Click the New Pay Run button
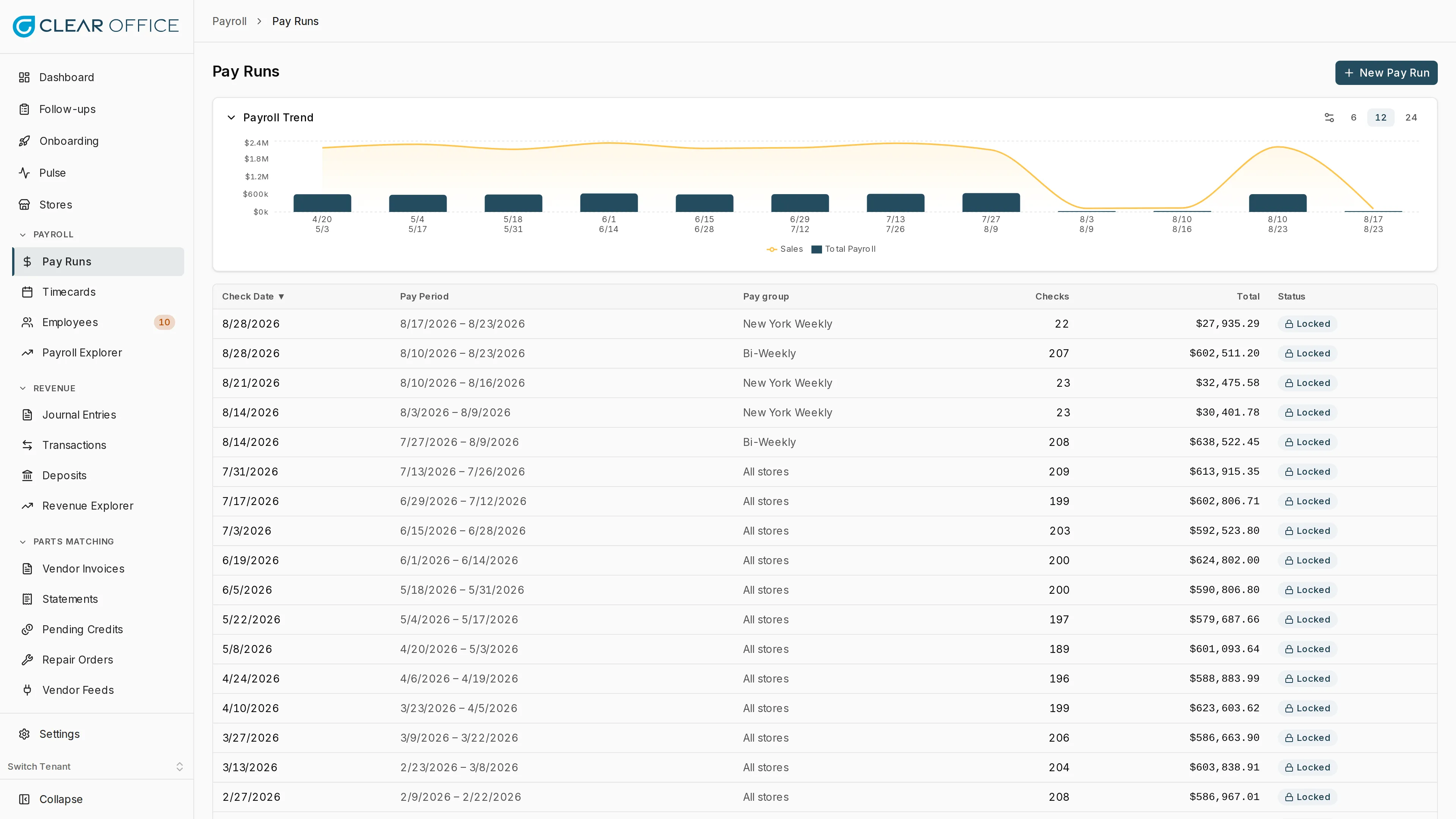 tap(1386, 73)
